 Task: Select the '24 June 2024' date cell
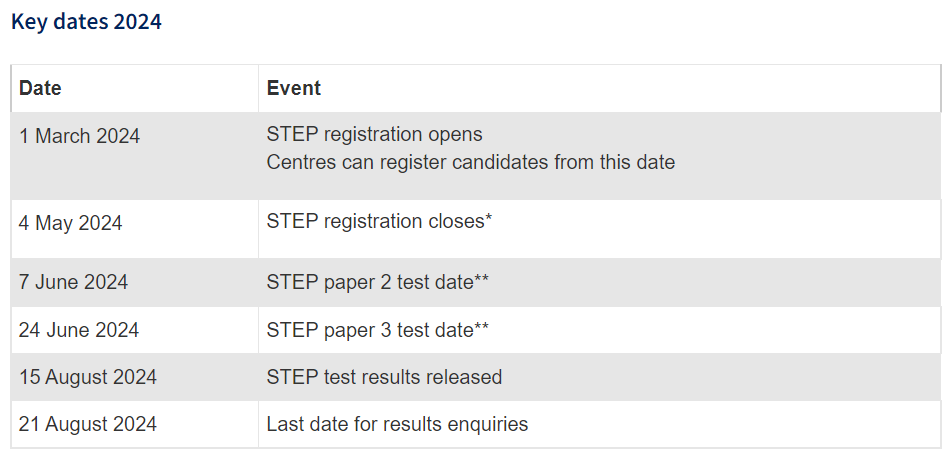pyautogui.click(x=79, y=330)
